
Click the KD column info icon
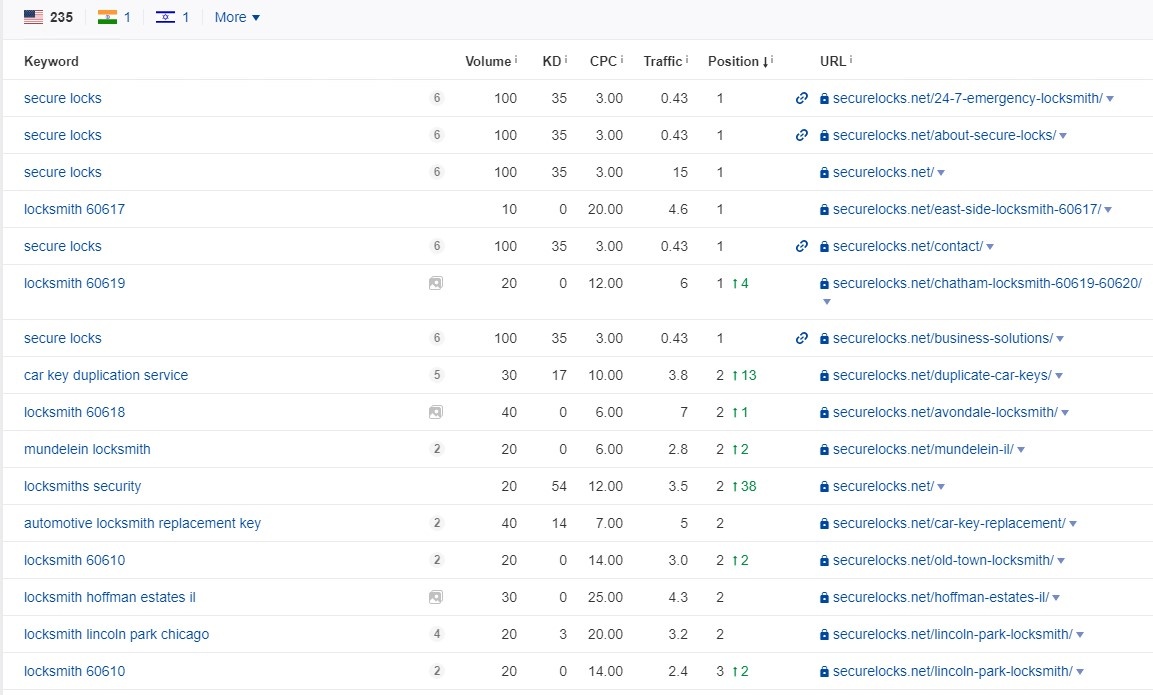[565, 57]
